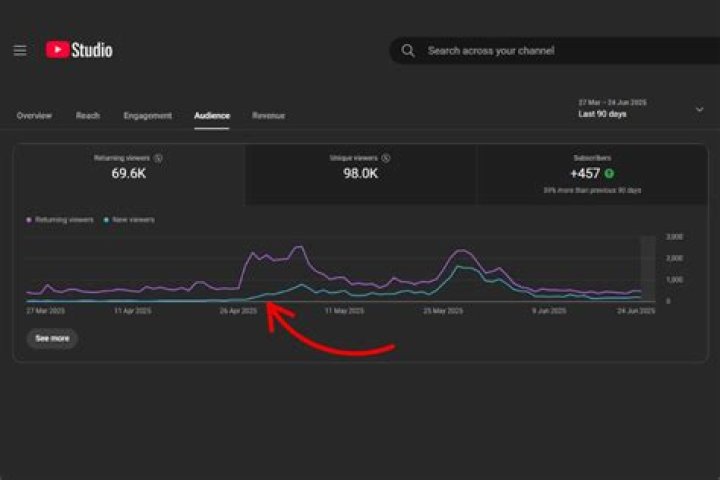
Task: Click the 26 Apr 2025 axis label
Action: point(238,311)
